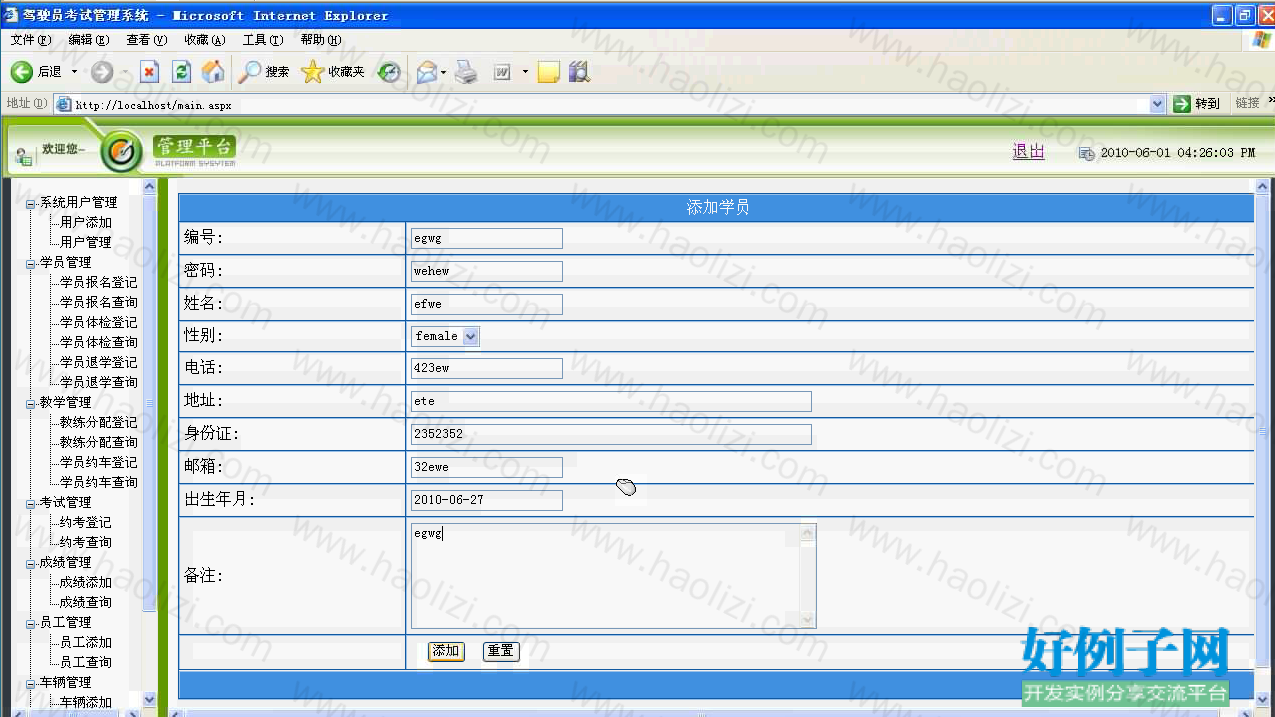Open the 工具(T) menu
1275x717 pixels.
263,40
